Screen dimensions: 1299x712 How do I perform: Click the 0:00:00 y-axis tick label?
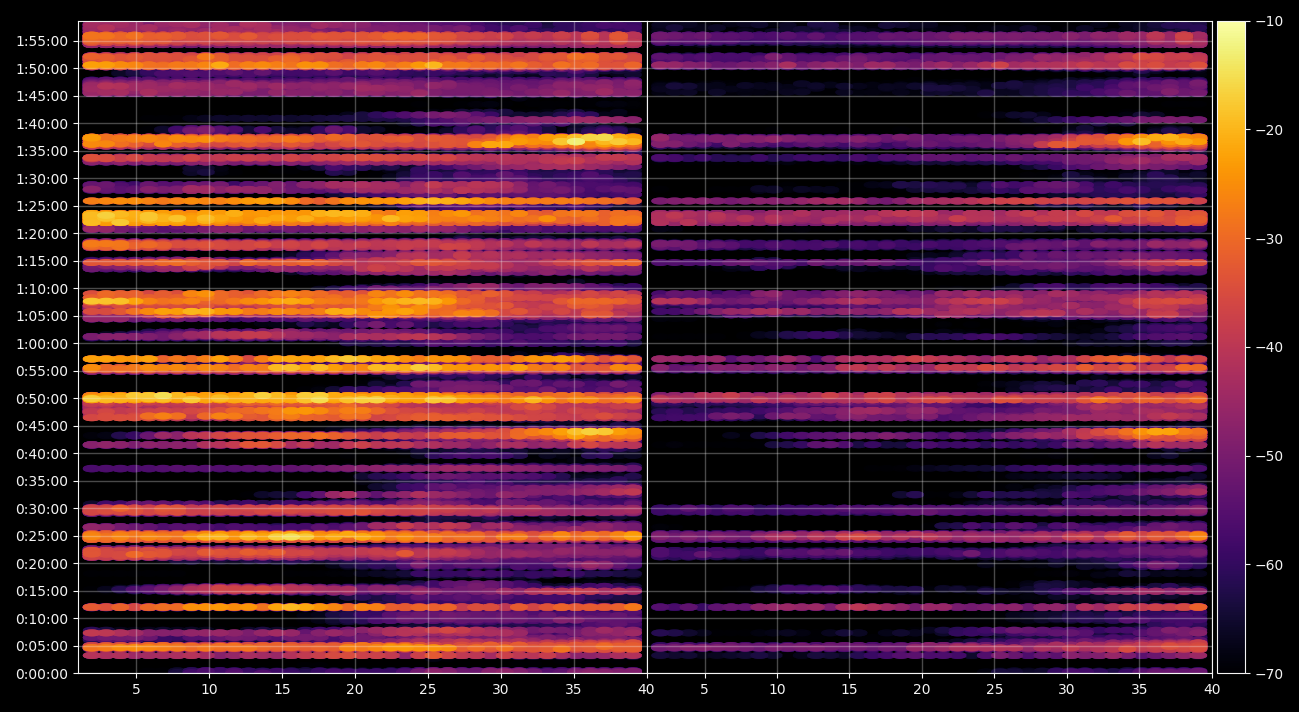[x=42, y=674]
